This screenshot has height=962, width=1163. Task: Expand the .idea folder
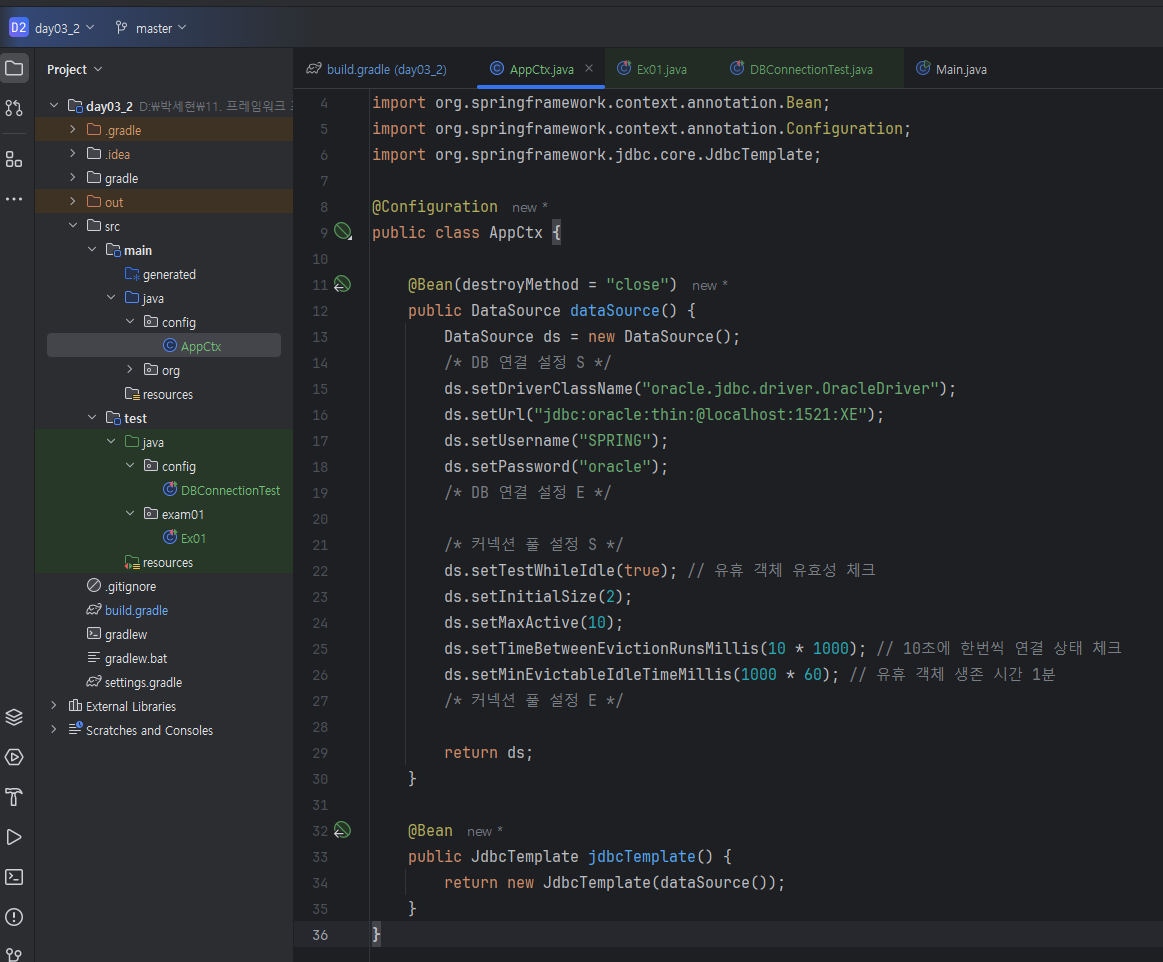73,154
